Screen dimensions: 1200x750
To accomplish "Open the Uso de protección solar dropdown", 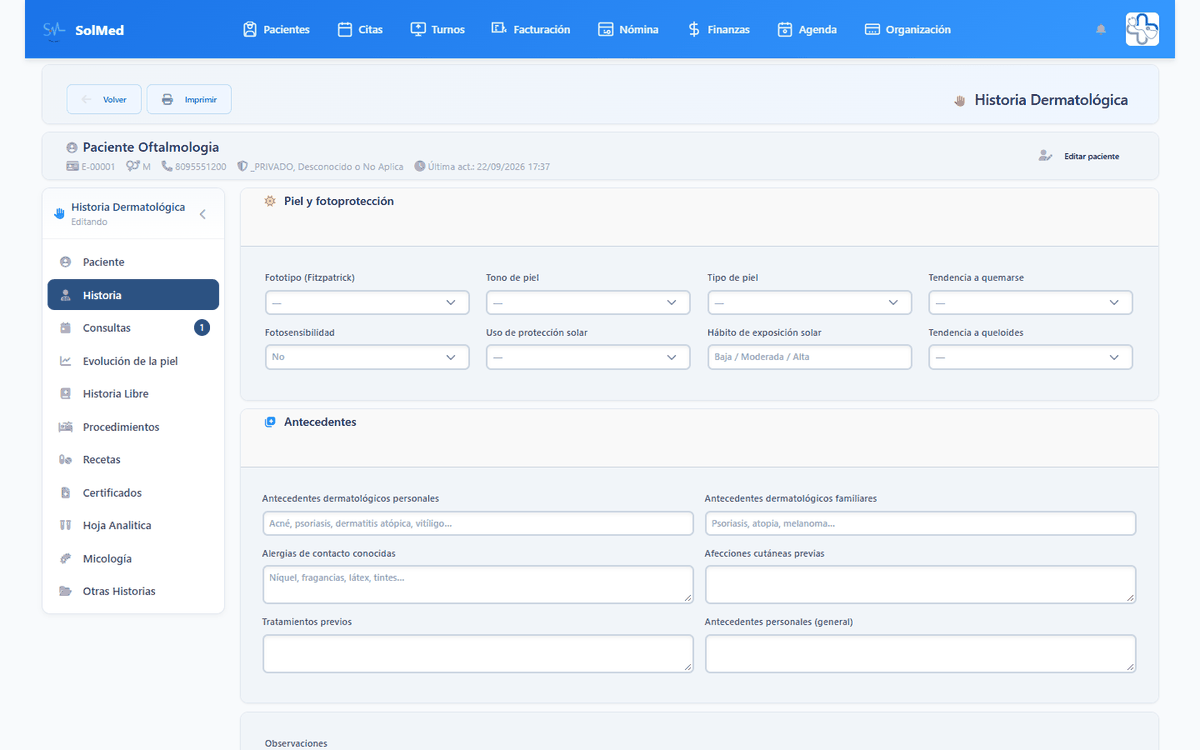I will [x=588, y=357].
